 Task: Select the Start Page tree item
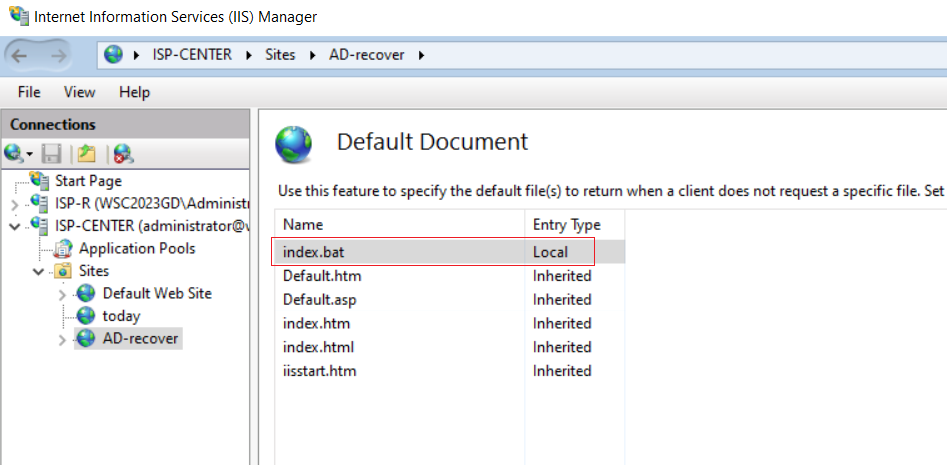click(88, 181)
